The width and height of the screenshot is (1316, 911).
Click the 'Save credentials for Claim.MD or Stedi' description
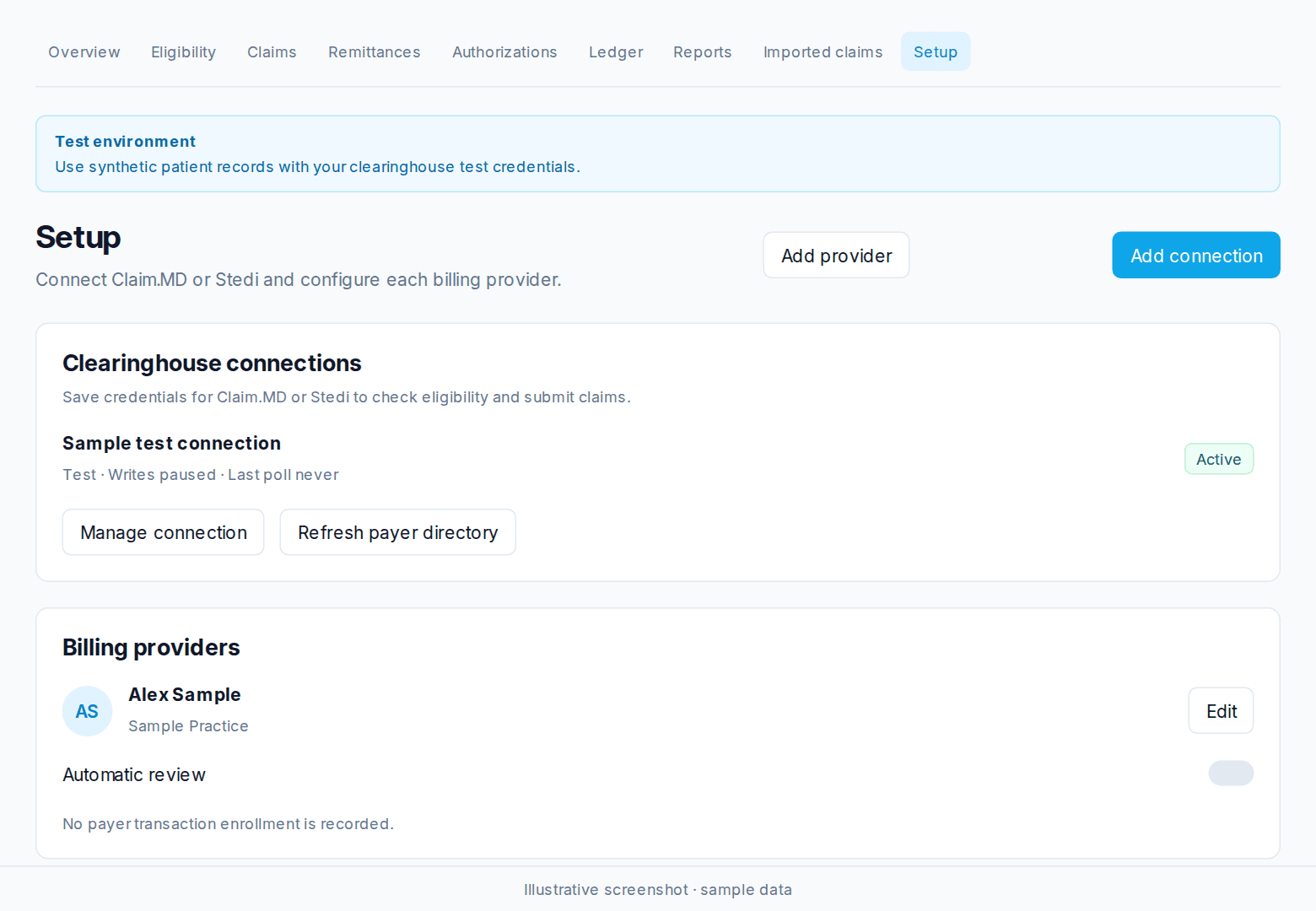[x=347, y=397]
